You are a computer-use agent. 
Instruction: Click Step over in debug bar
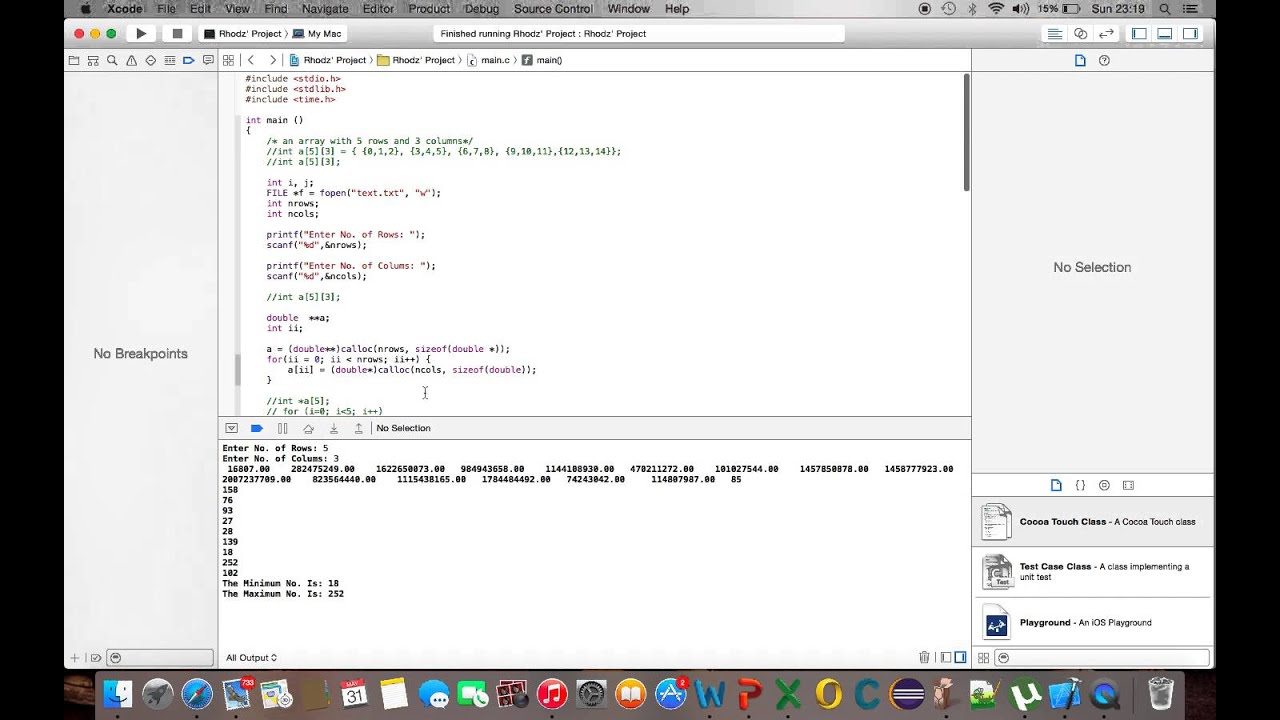(x=308, y=428)
